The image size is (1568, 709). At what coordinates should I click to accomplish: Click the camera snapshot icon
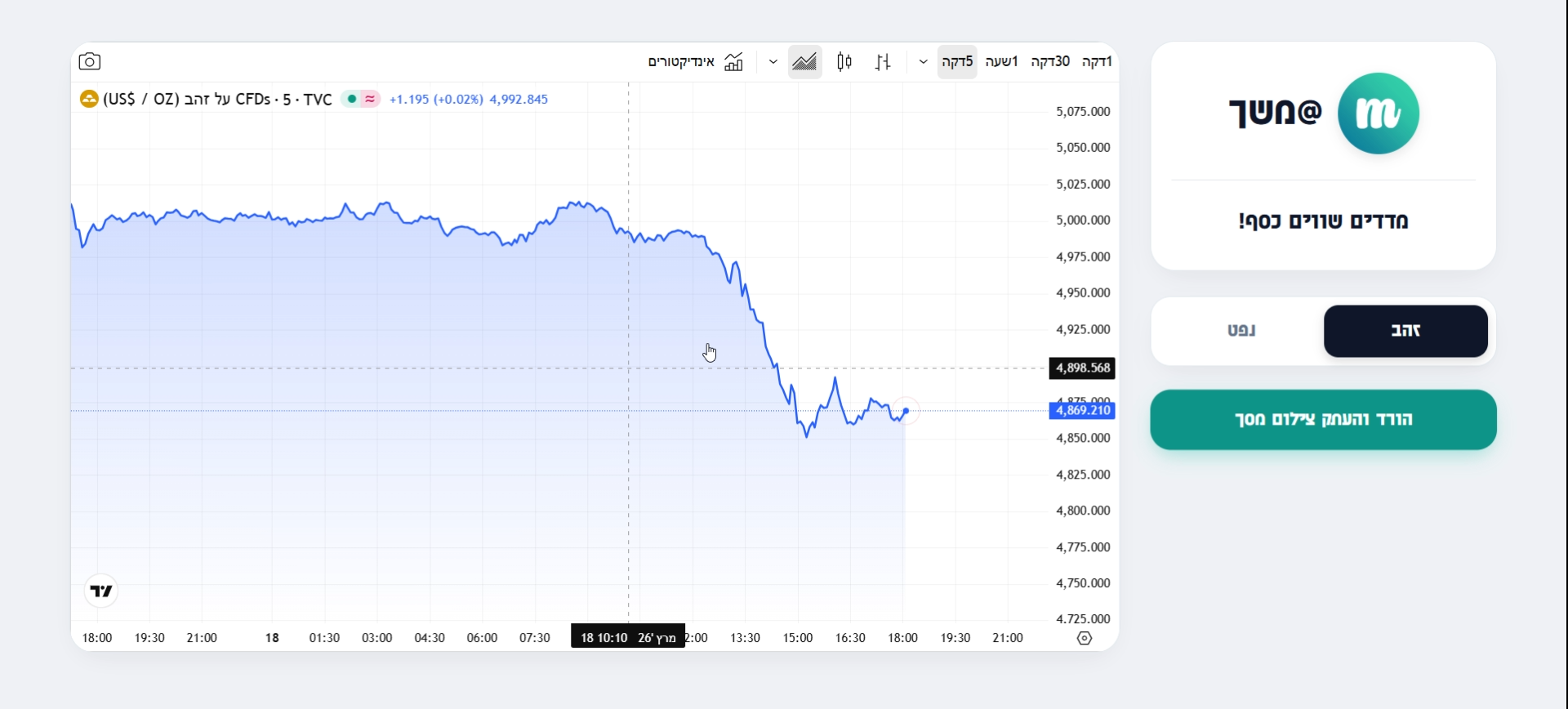pyautogui.click(x=90, y=62)
